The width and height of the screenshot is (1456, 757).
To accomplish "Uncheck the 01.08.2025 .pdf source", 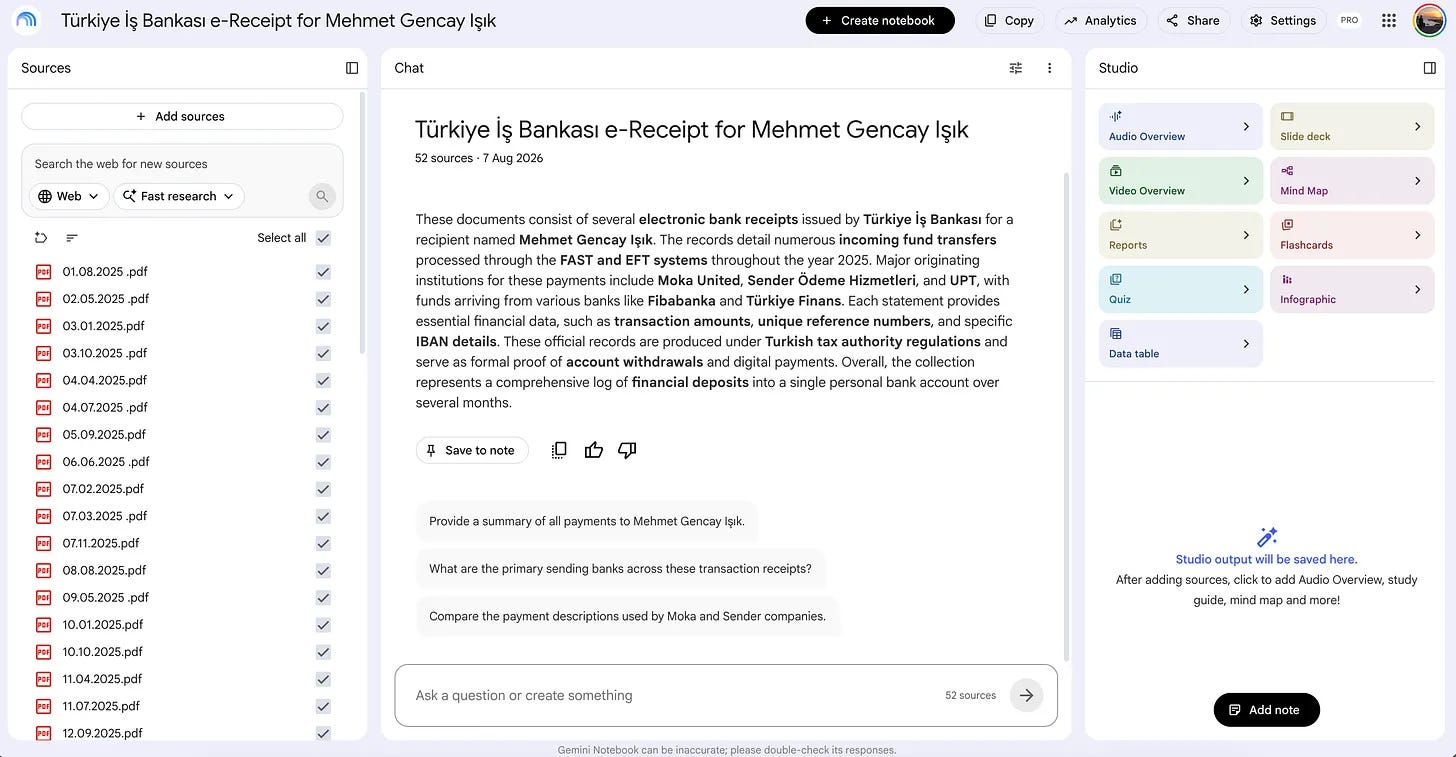I will (323, 272).
